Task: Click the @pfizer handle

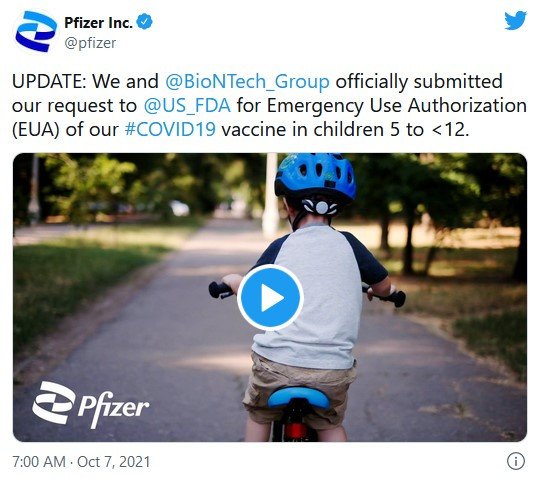Action: 90,43
